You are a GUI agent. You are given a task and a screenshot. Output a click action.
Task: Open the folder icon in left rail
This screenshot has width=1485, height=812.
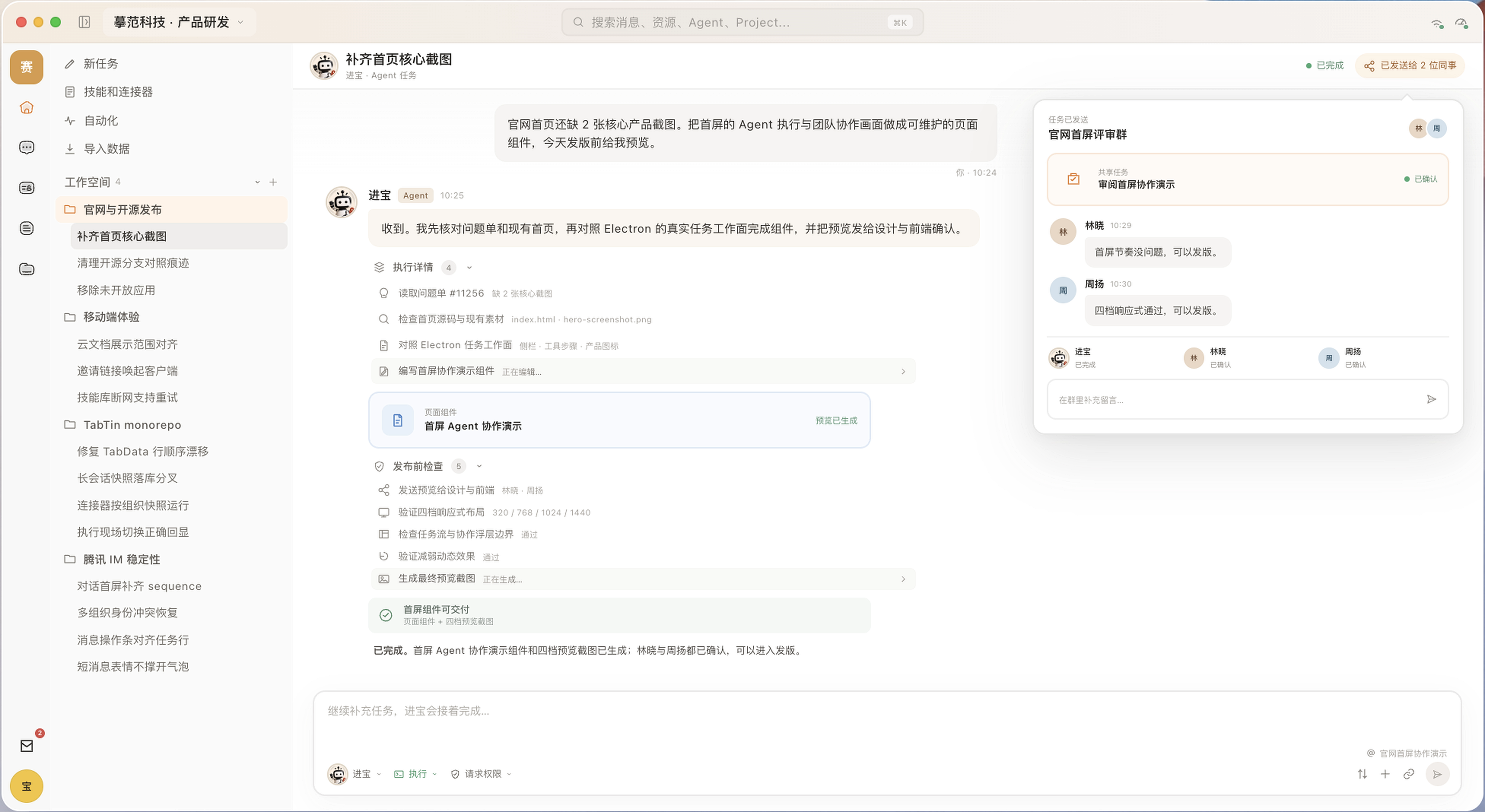click(x=27, y=269)
